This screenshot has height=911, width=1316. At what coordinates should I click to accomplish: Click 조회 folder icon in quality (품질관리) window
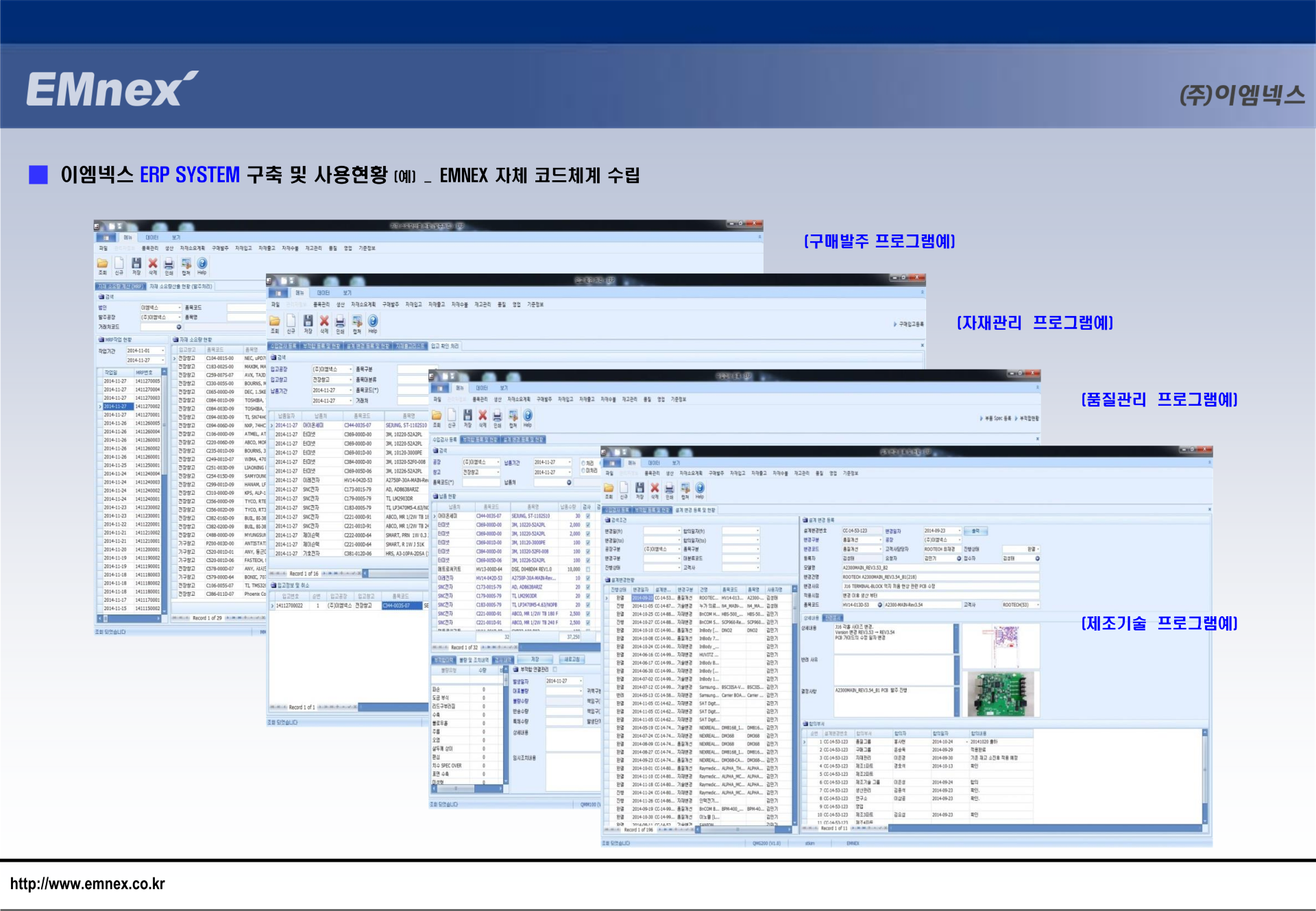tap(437, 415)
